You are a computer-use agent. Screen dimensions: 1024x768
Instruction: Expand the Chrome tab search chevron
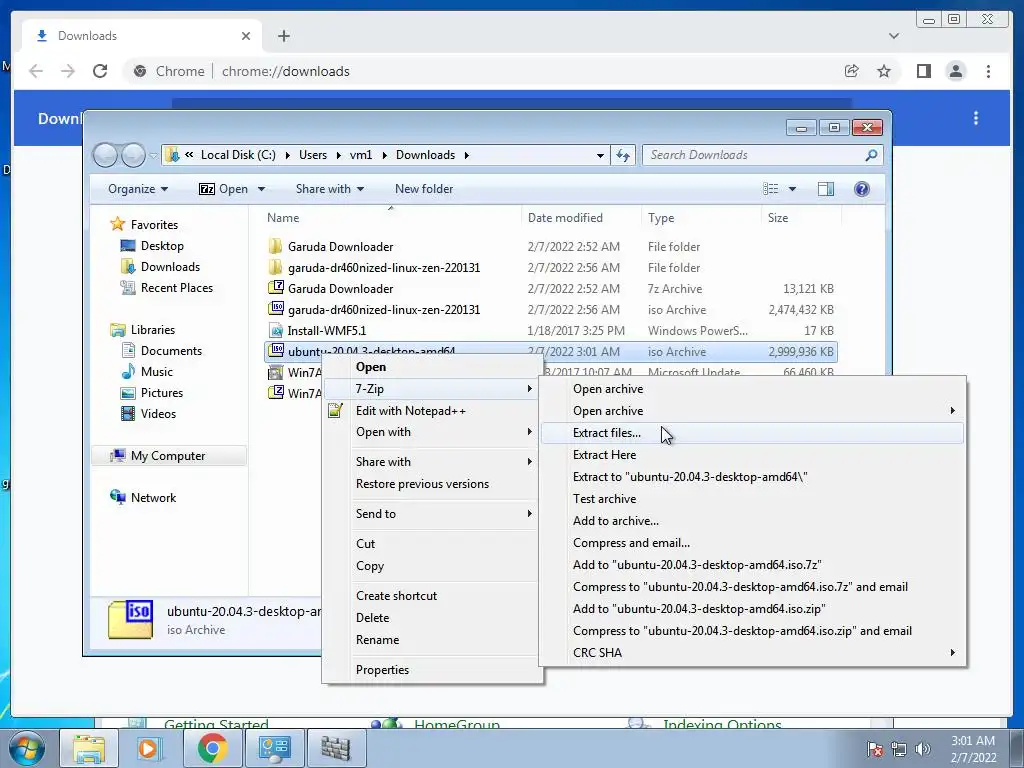pyautogui.click(x=893, y=36)
